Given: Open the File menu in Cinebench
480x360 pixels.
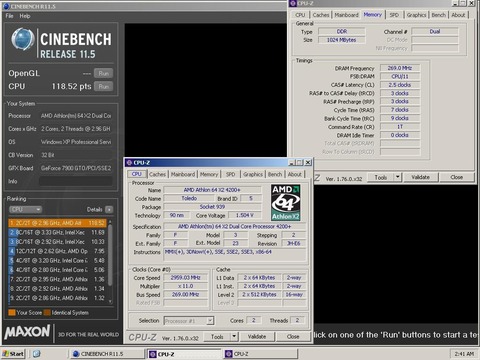Looking at the screenshot, I should [x=9, y=16].
